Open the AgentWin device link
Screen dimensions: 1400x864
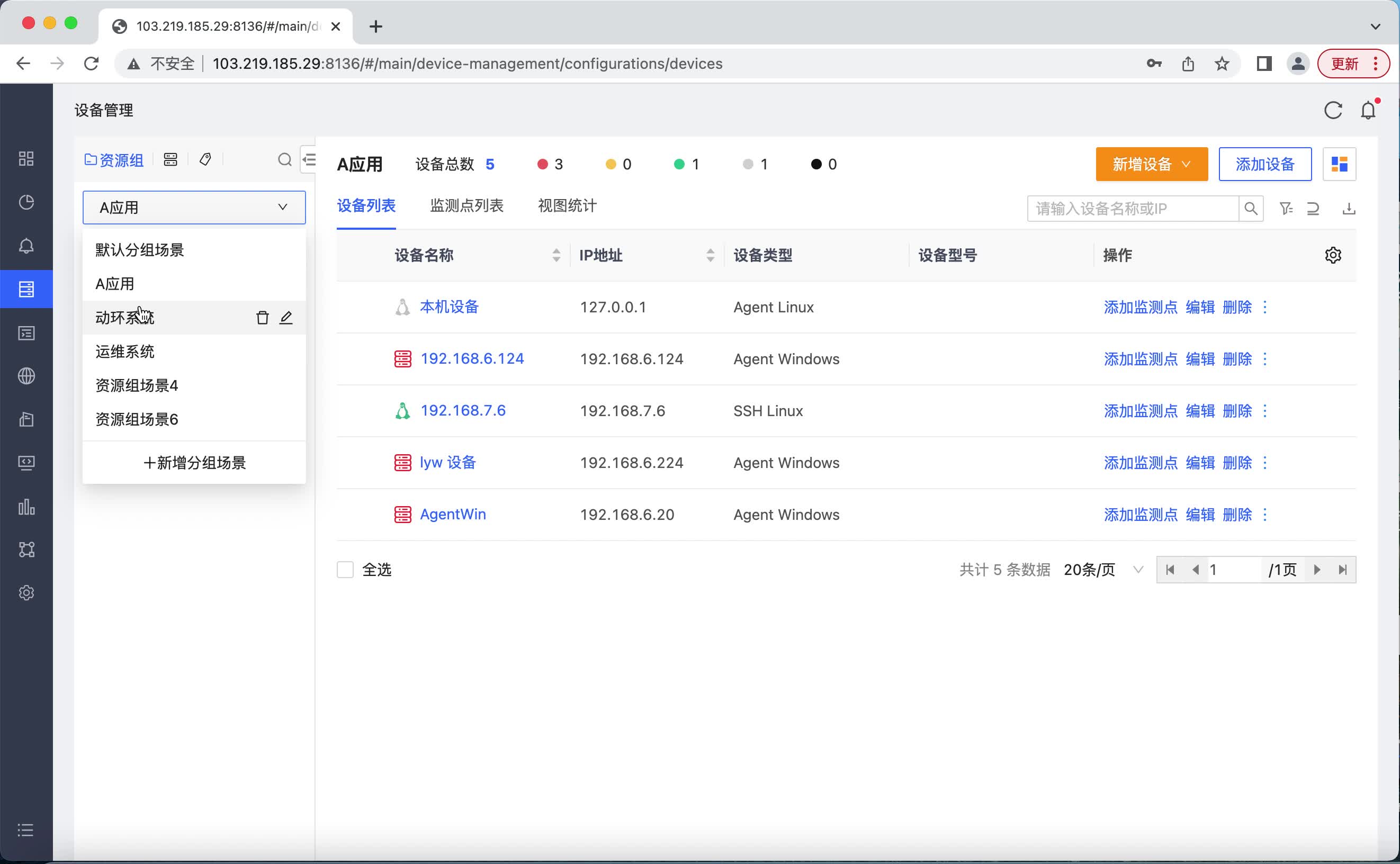click(x=453, y=514)
